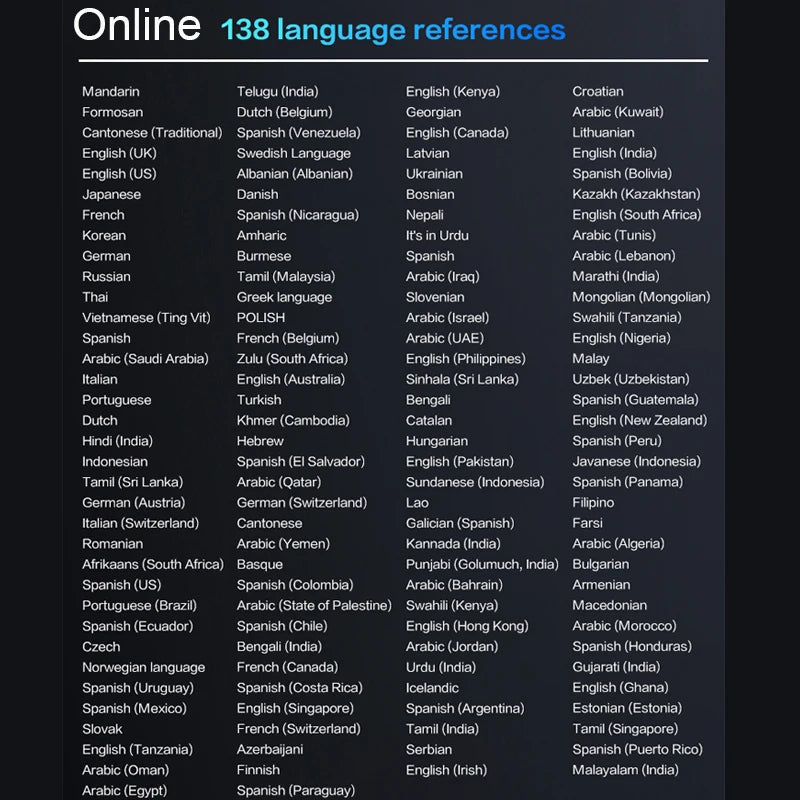Click the POLISH entry

pos(261,317)
